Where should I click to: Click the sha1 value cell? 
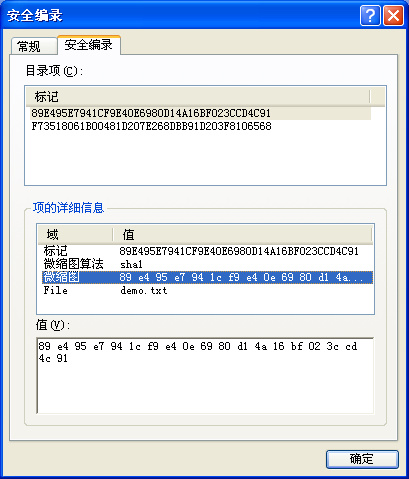click(x=131, y=264)
